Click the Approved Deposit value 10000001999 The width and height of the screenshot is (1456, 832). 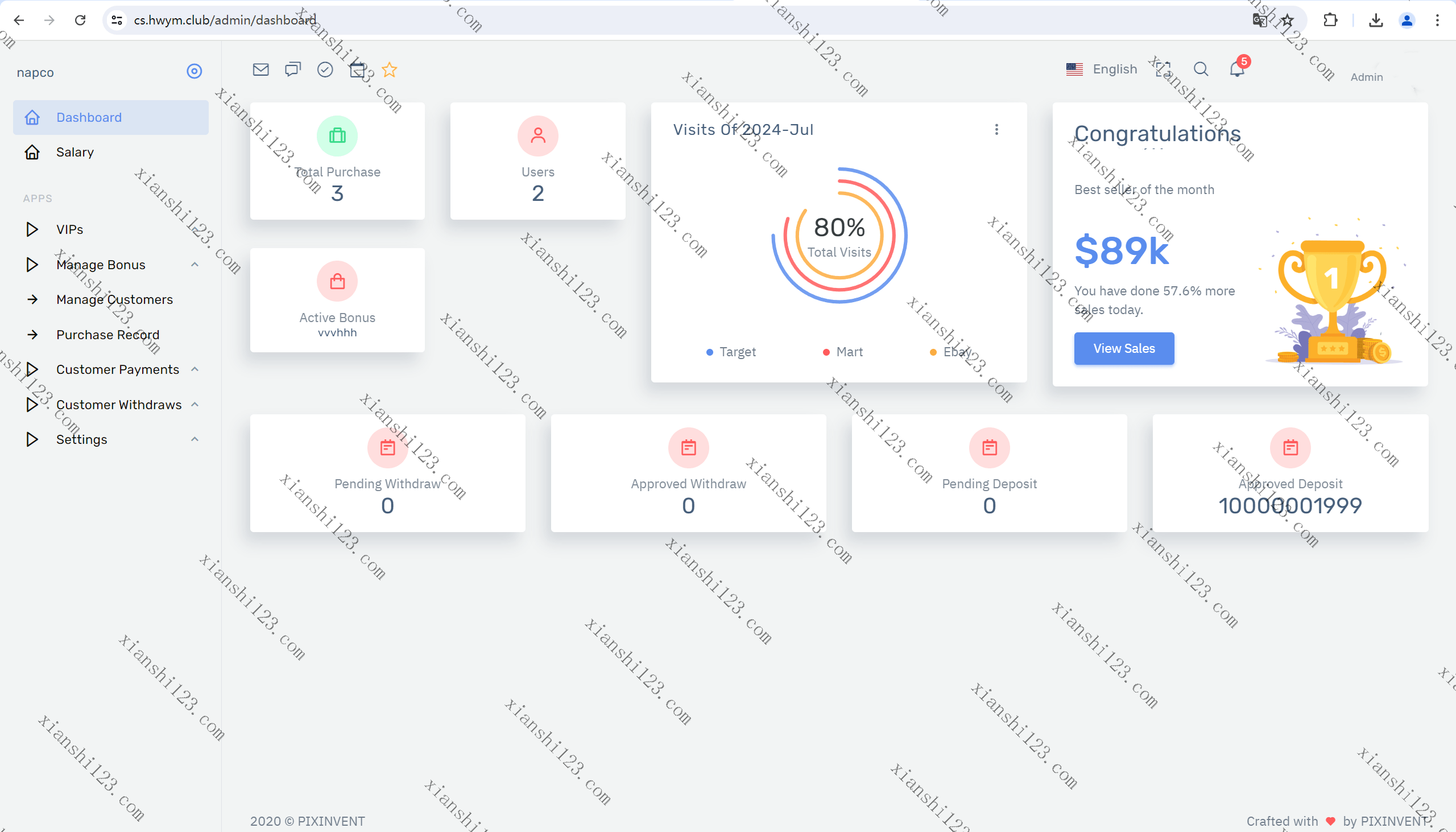[x=1290, y=505]
